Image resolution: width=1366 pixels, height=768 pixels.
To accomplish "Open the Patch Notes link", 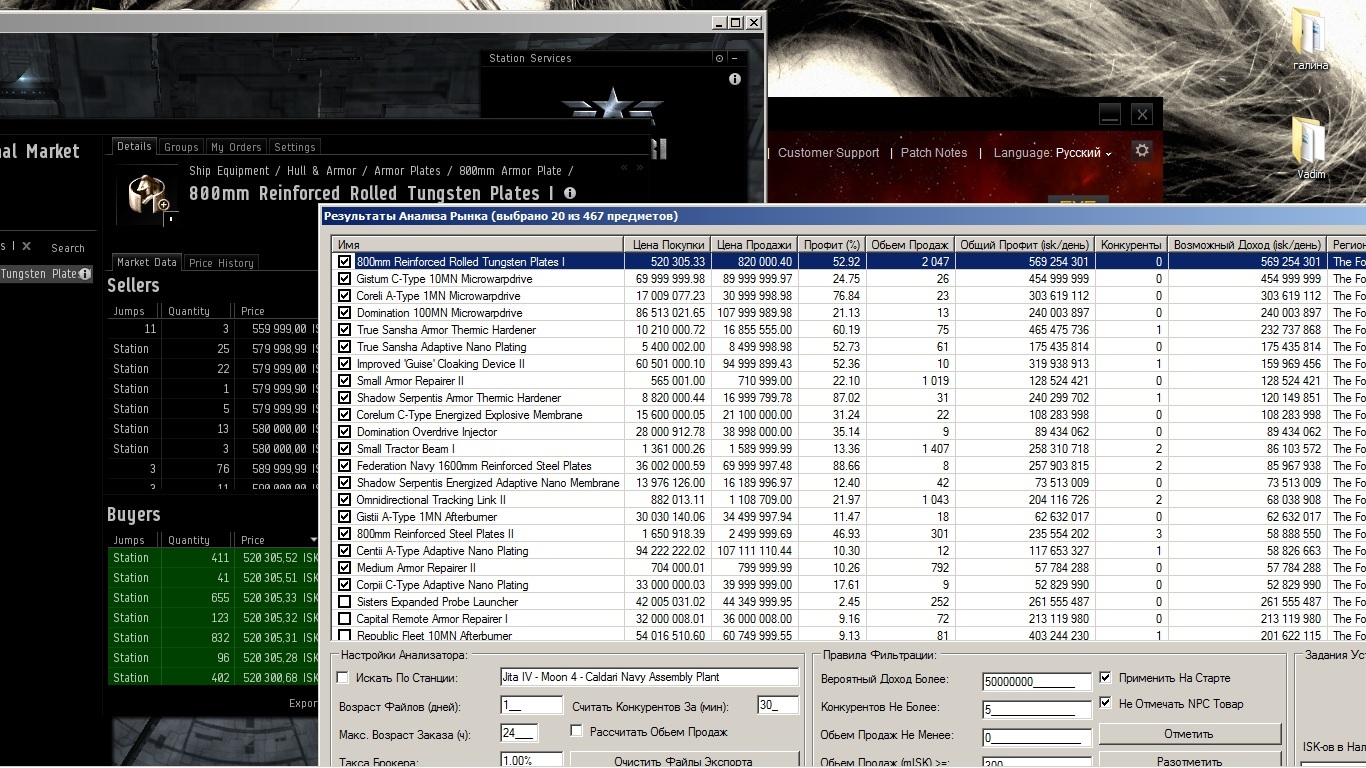I will (x=934, y=153).
